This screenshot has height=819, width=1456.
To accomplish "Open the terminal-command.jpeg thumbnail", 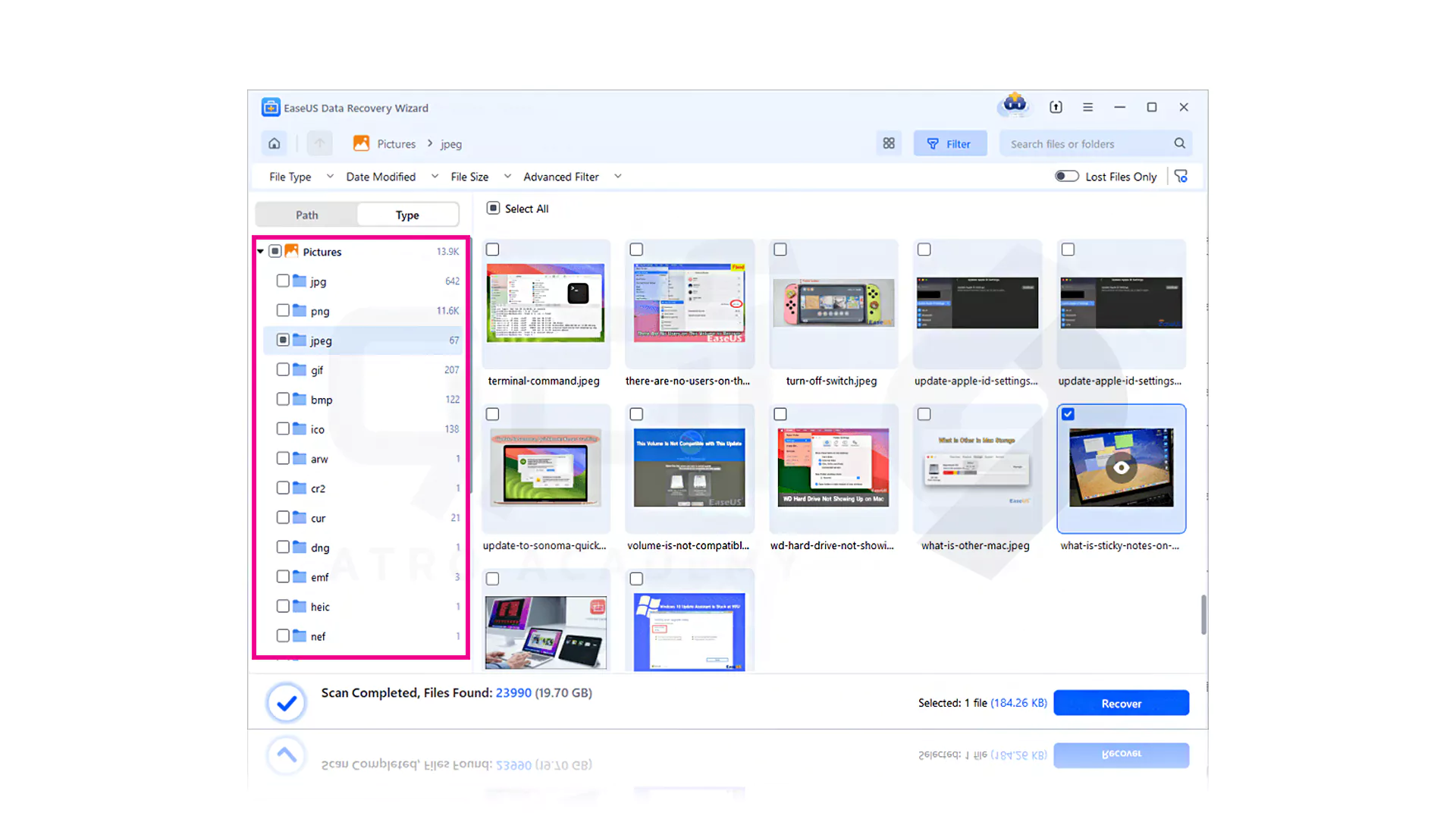I will tap(545, 303).
